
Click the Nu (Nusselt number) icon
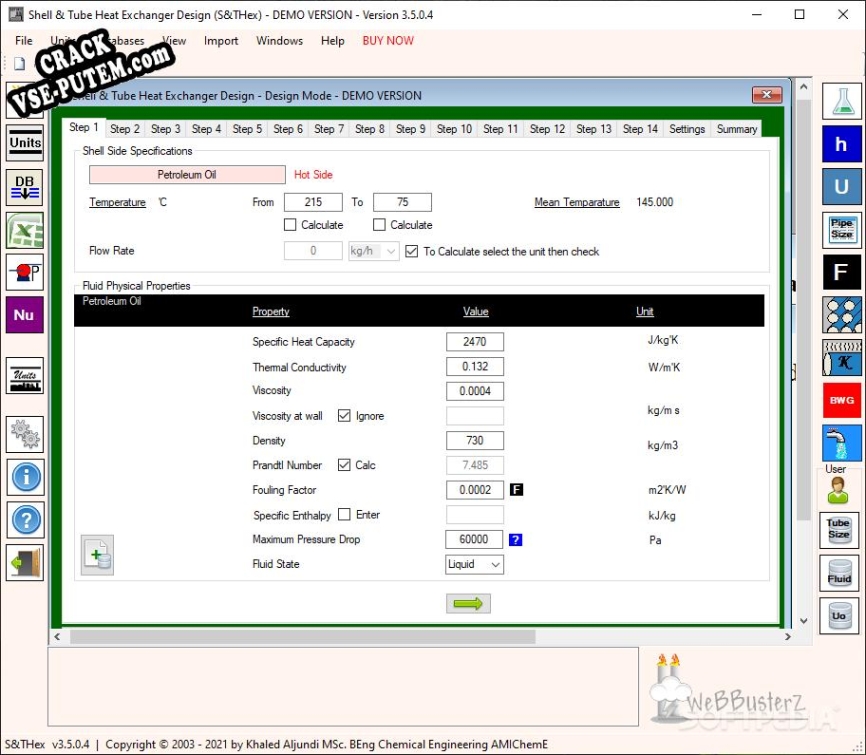(24, 315)
